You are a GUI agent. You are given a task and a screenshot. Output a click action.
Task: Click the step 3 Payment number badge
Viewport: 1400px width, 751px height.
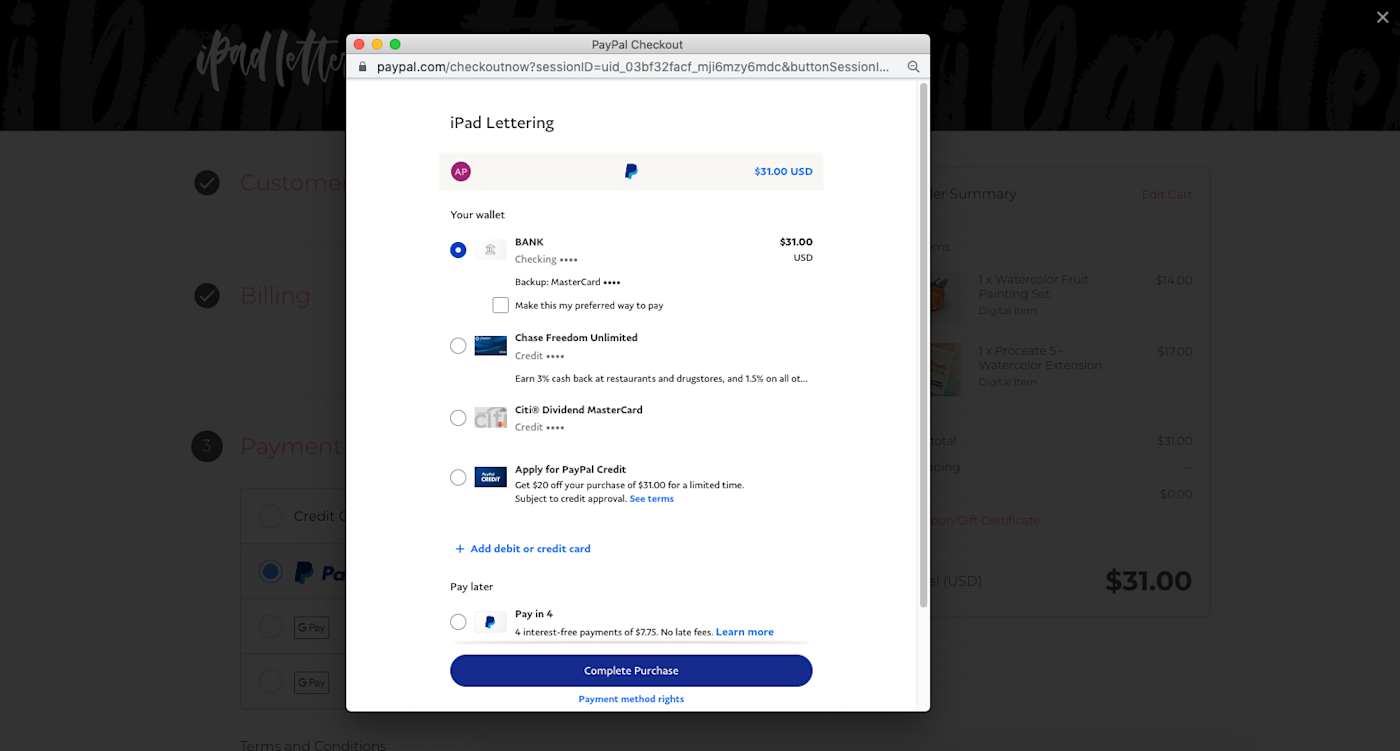point(207,446)
